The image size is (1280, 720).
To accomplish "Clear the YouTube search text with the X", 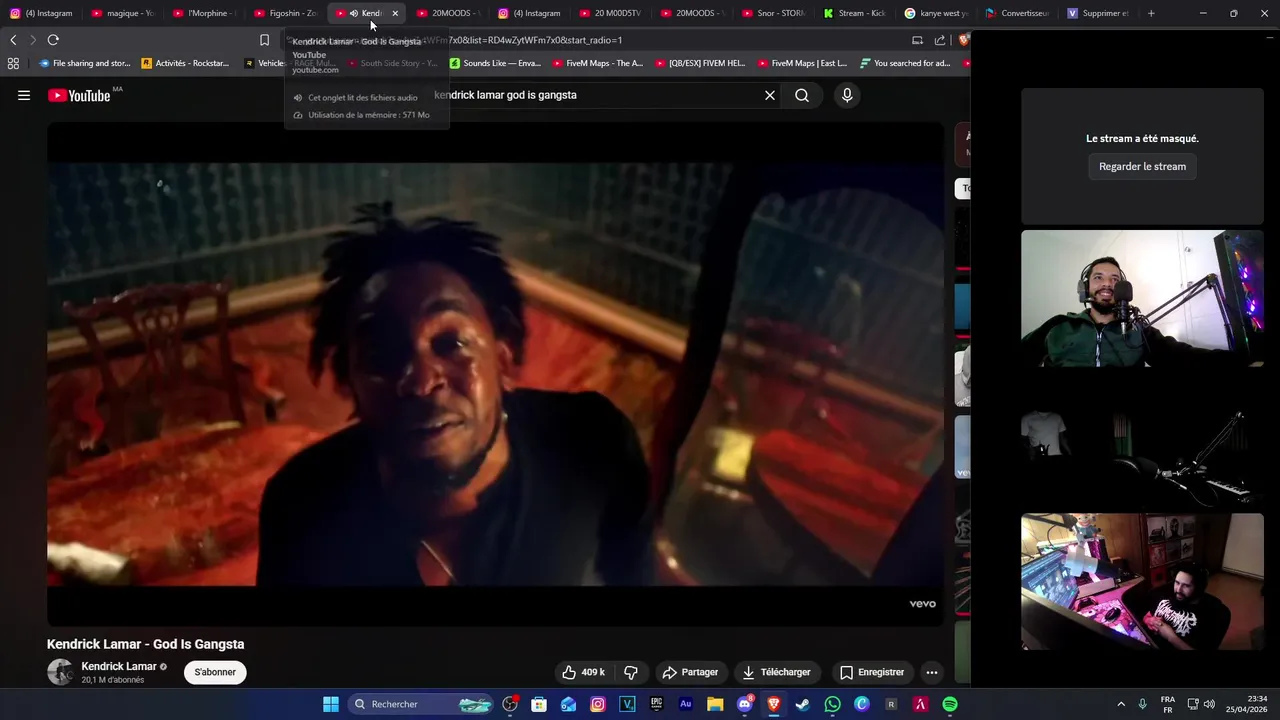I will [770, 95].
